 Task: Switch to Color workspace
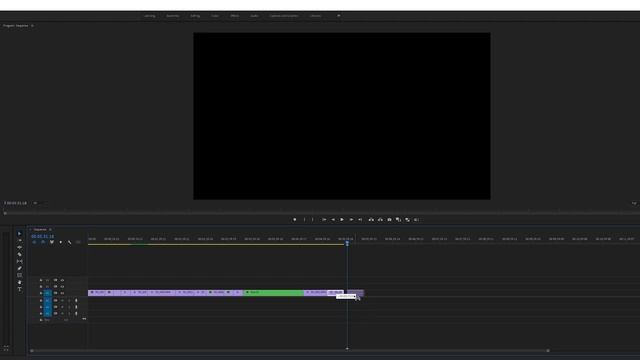click(x=215, y=16)
